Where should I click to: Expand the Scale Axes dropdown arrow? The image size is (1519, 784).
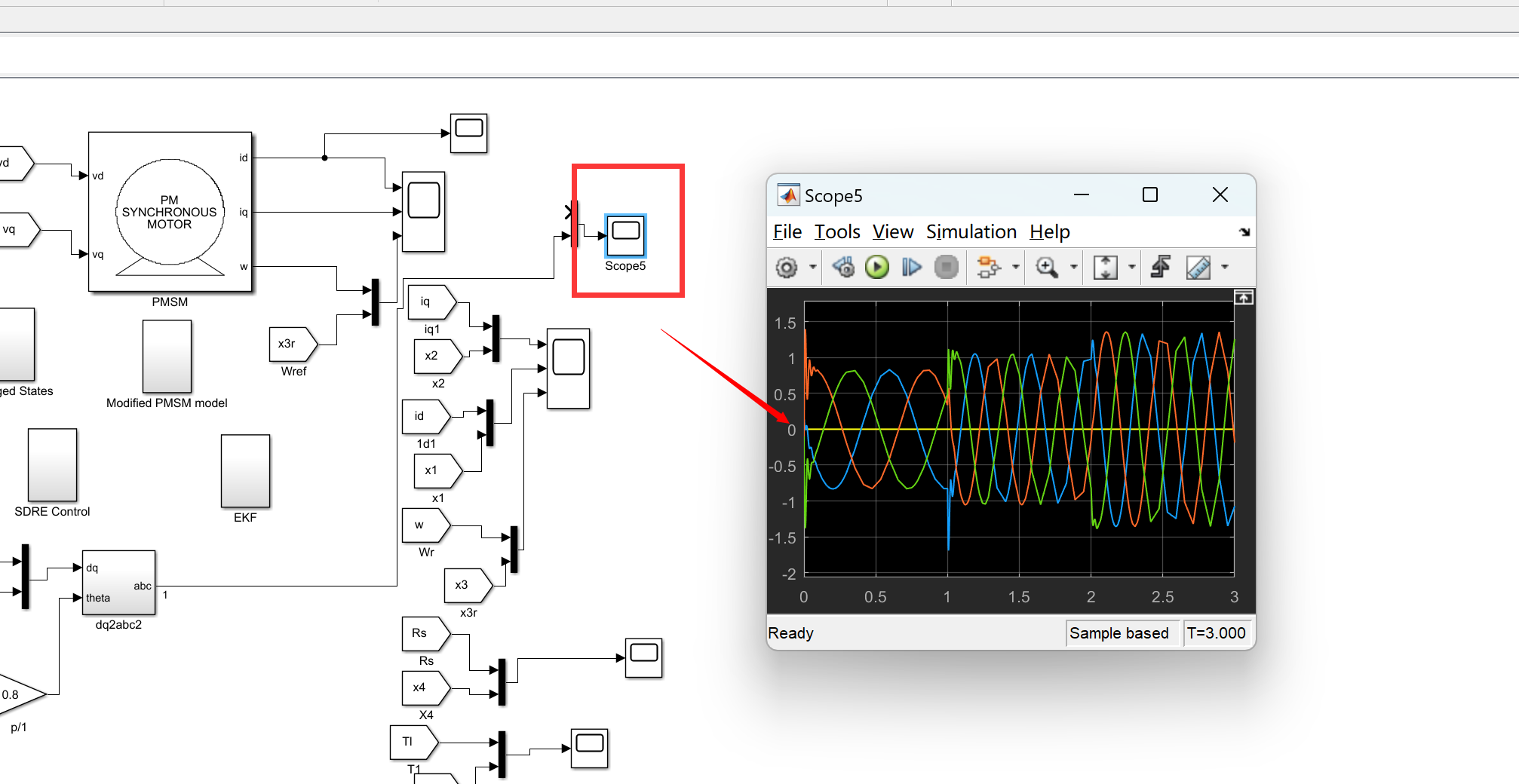click(1131, 267)
